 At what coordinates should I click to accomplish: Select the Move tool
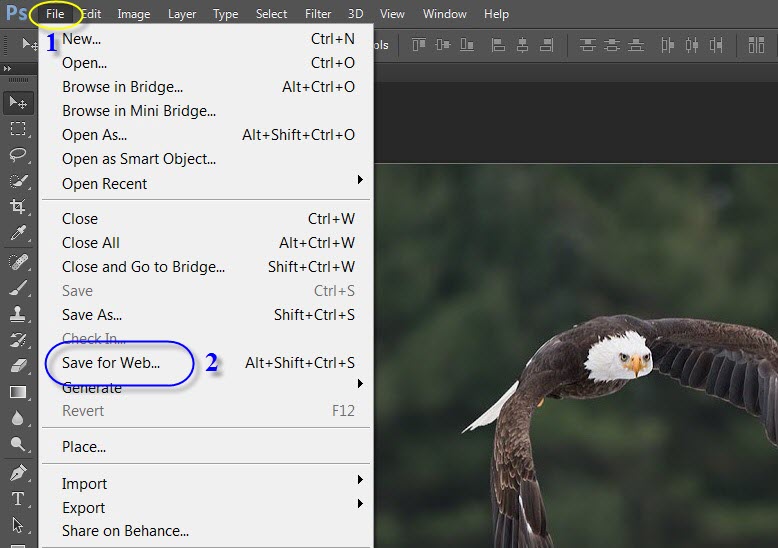pyautogui.click(x=18, y=102)
